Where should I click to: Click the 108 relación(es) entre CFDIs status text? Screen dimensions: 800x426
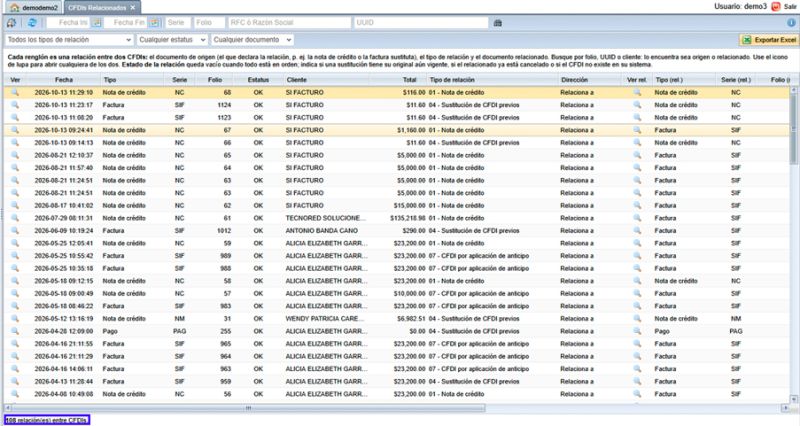46,420
